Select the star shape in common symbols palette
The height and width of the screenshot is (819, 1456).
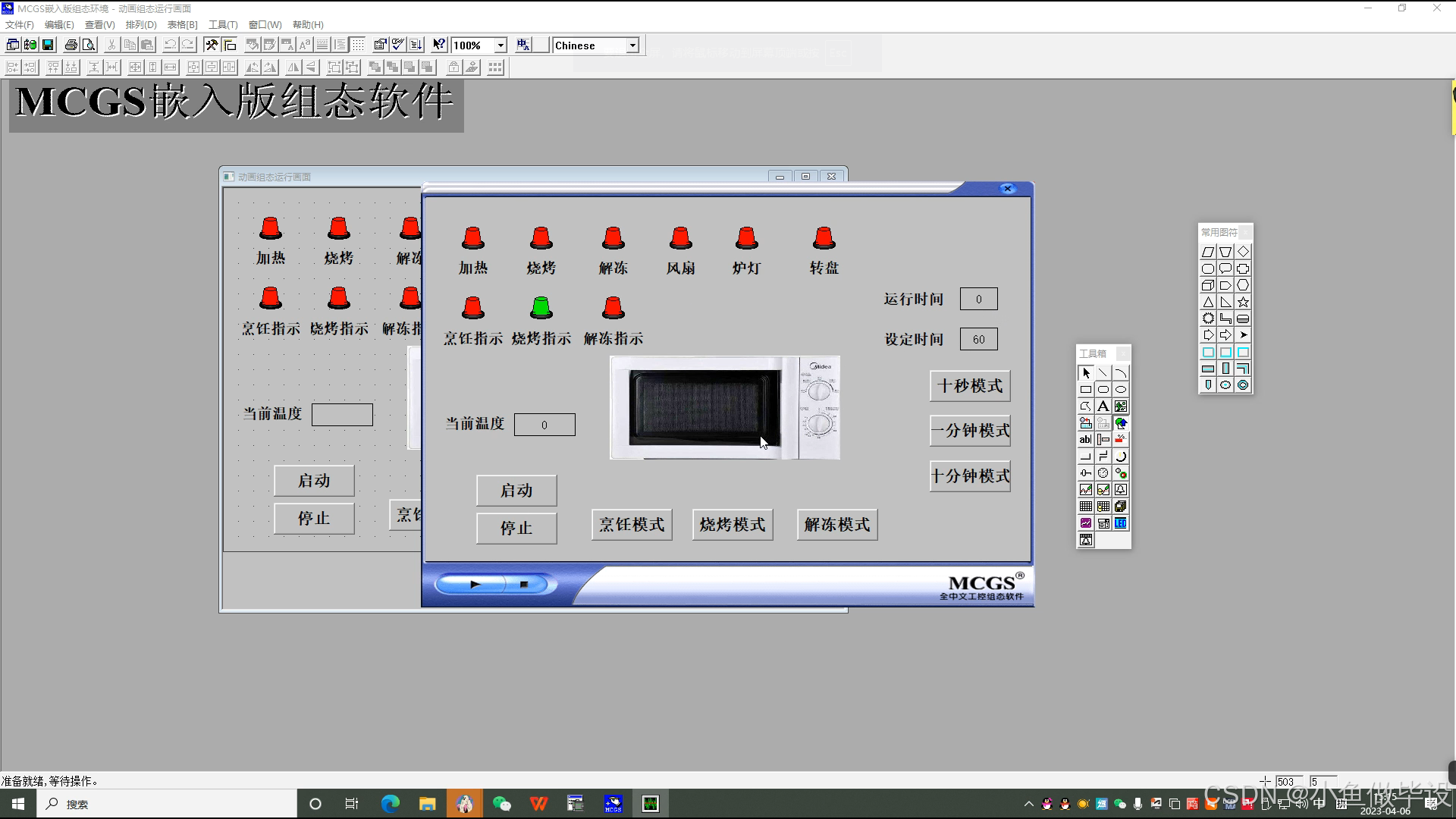pyautogui.click(x=1243, y=302)
